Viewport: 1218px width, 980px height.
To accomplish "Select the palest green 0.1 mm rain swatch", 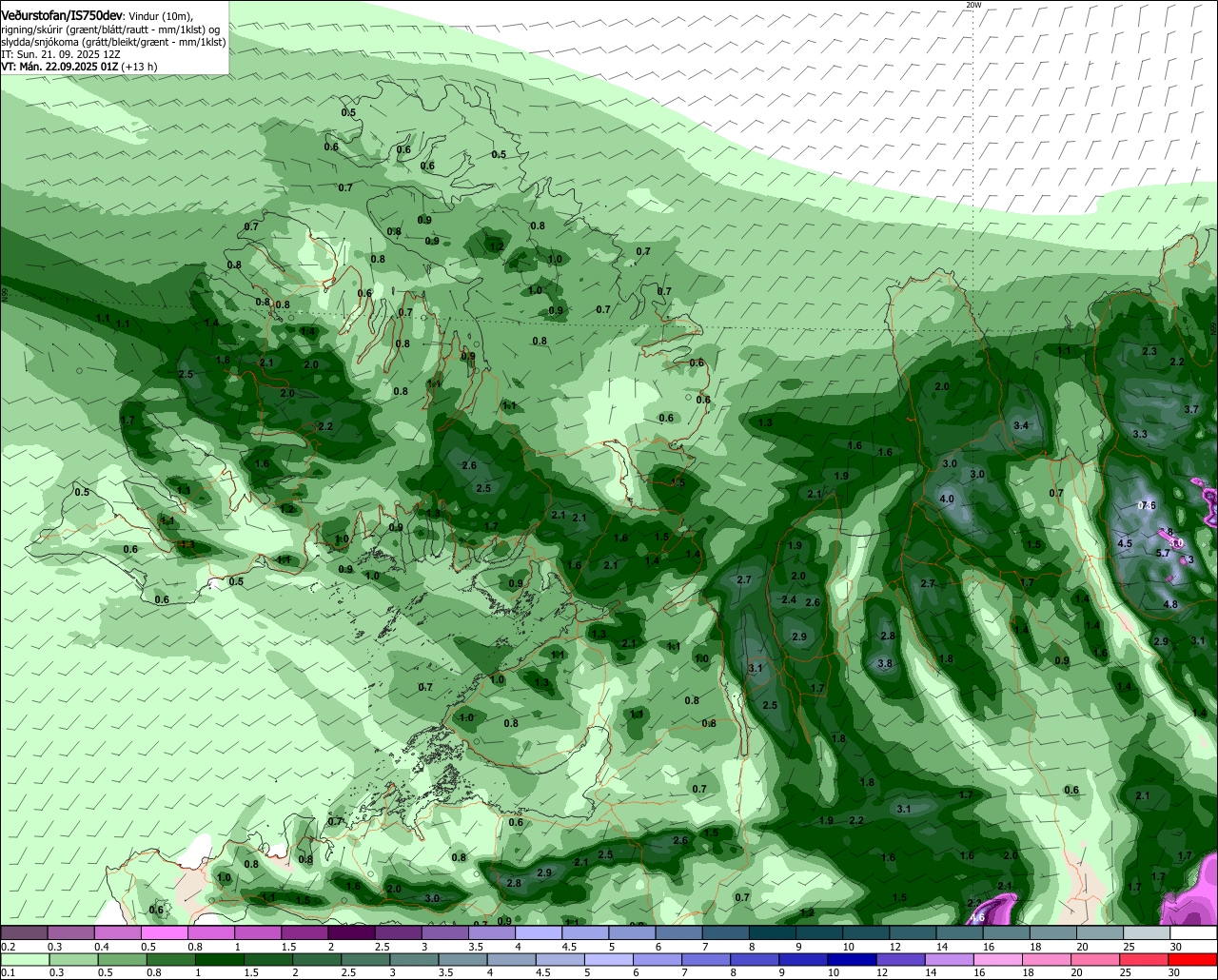I will pos(24,959).
